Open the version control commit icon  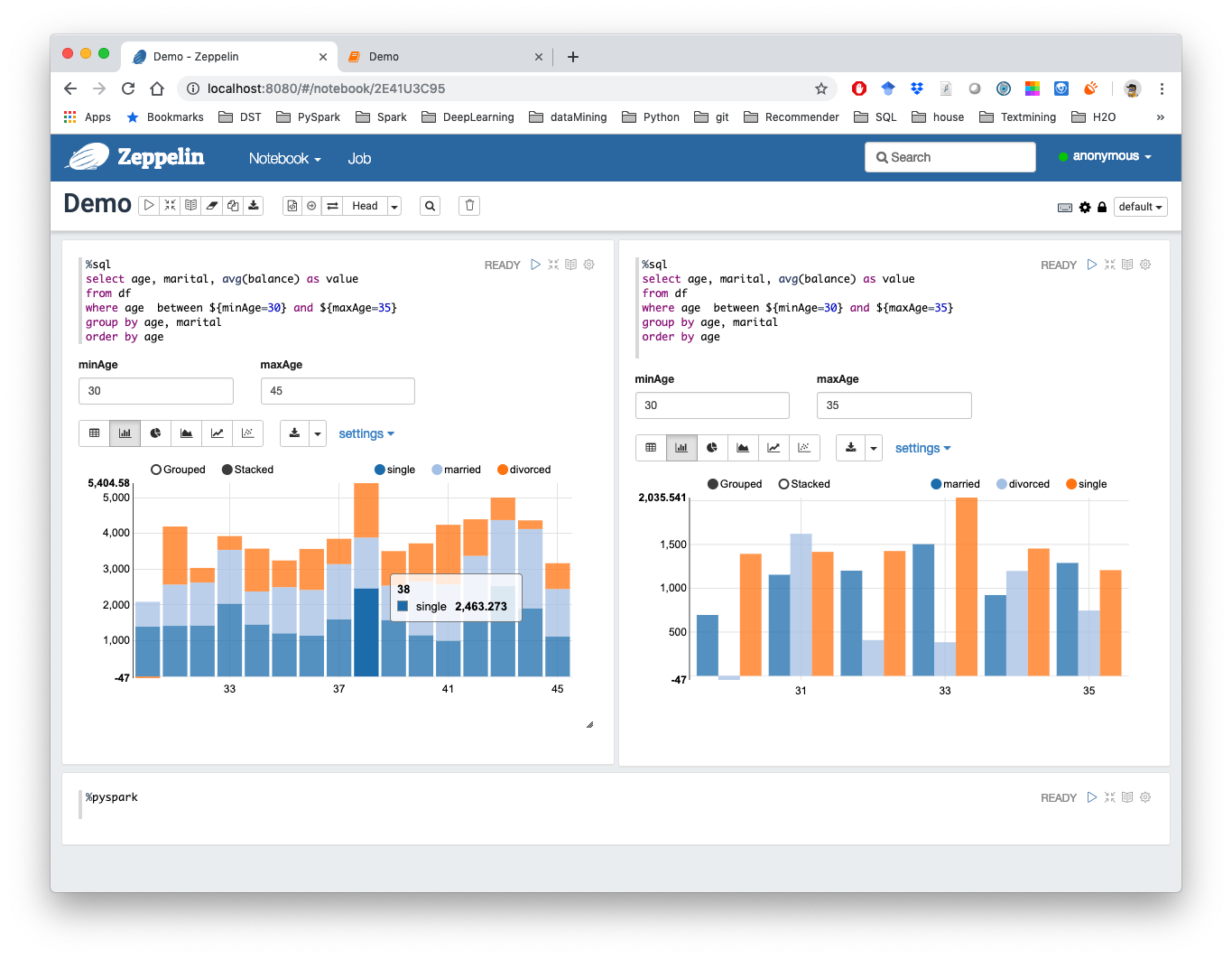click(292, 206)
